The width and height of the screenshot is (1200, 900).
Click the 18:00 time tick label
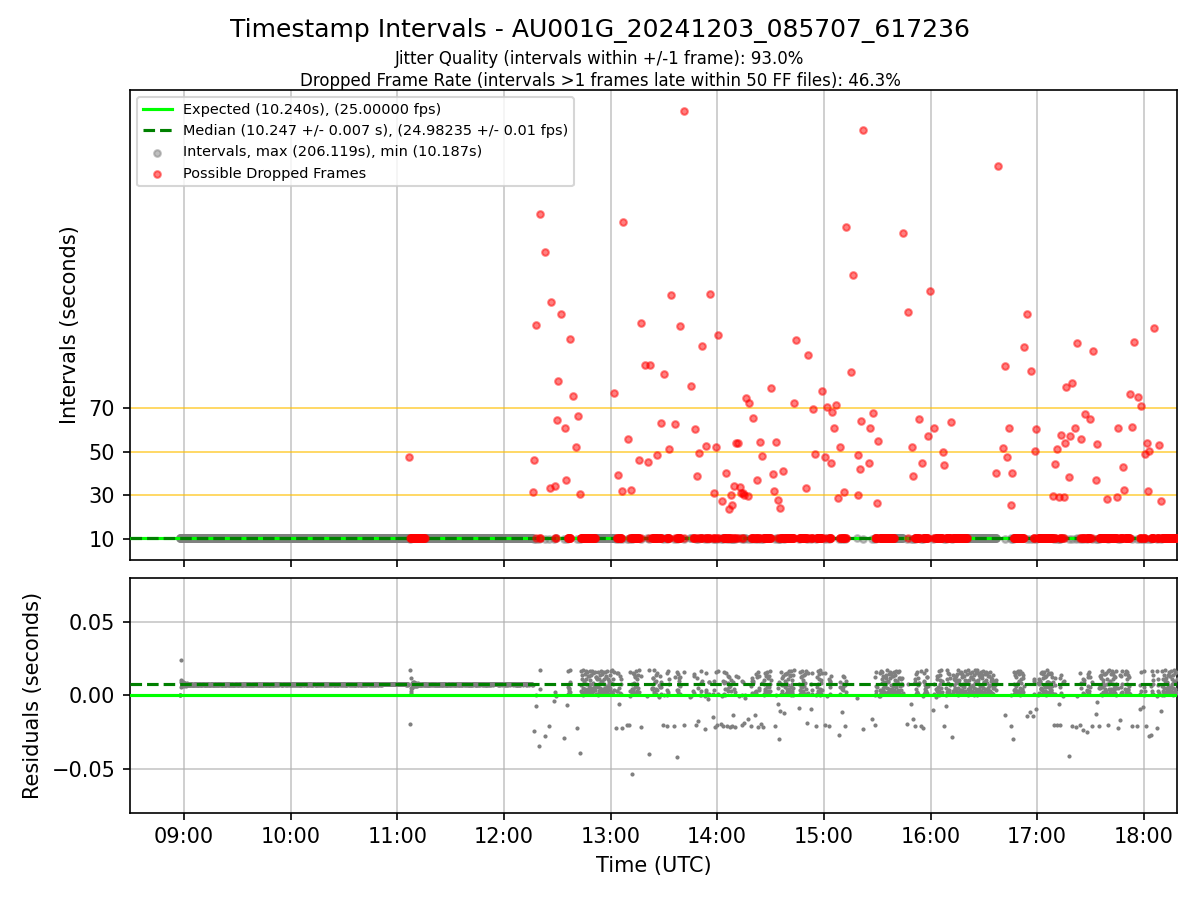click(x=1143, y=835)
